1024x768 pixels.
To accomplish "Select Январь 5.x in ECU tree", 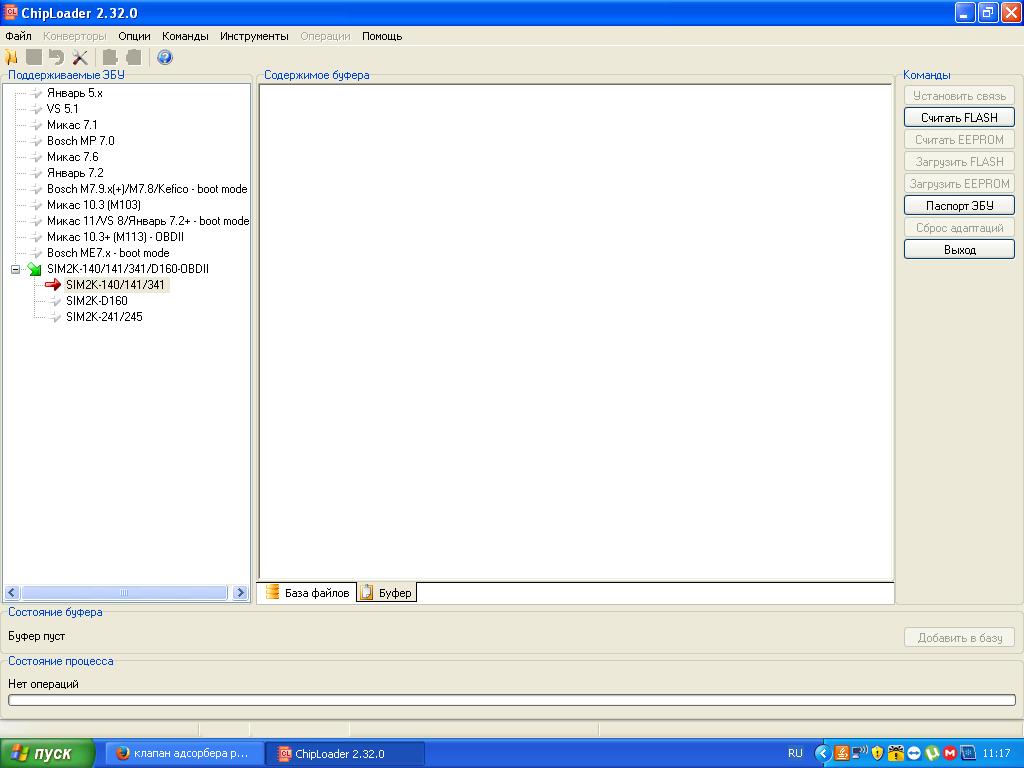I will 74,93.
